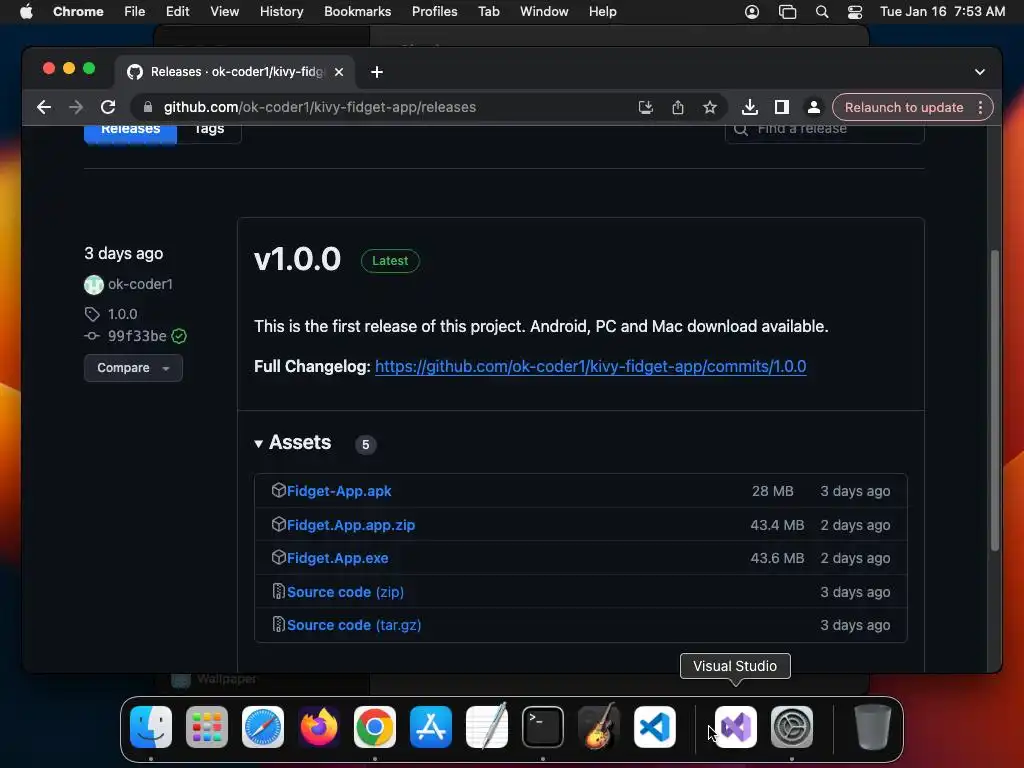Download Fidget.App.exe asset
The height and width of the screenshot is (768, 1024).
tap(338, 558)
